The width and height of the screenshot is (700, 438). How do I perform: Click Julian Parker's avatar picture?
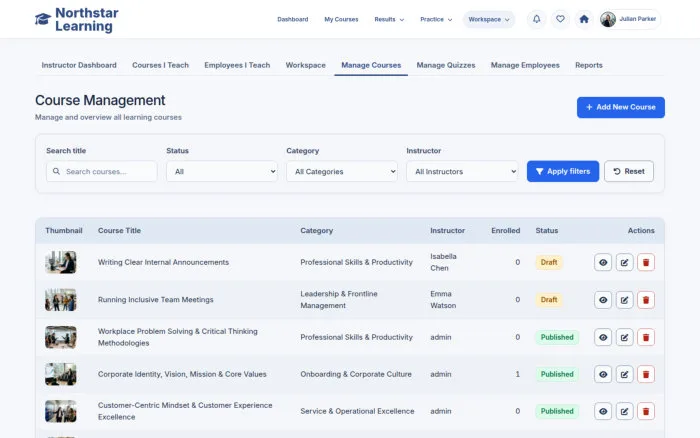(x=608, y=19)
